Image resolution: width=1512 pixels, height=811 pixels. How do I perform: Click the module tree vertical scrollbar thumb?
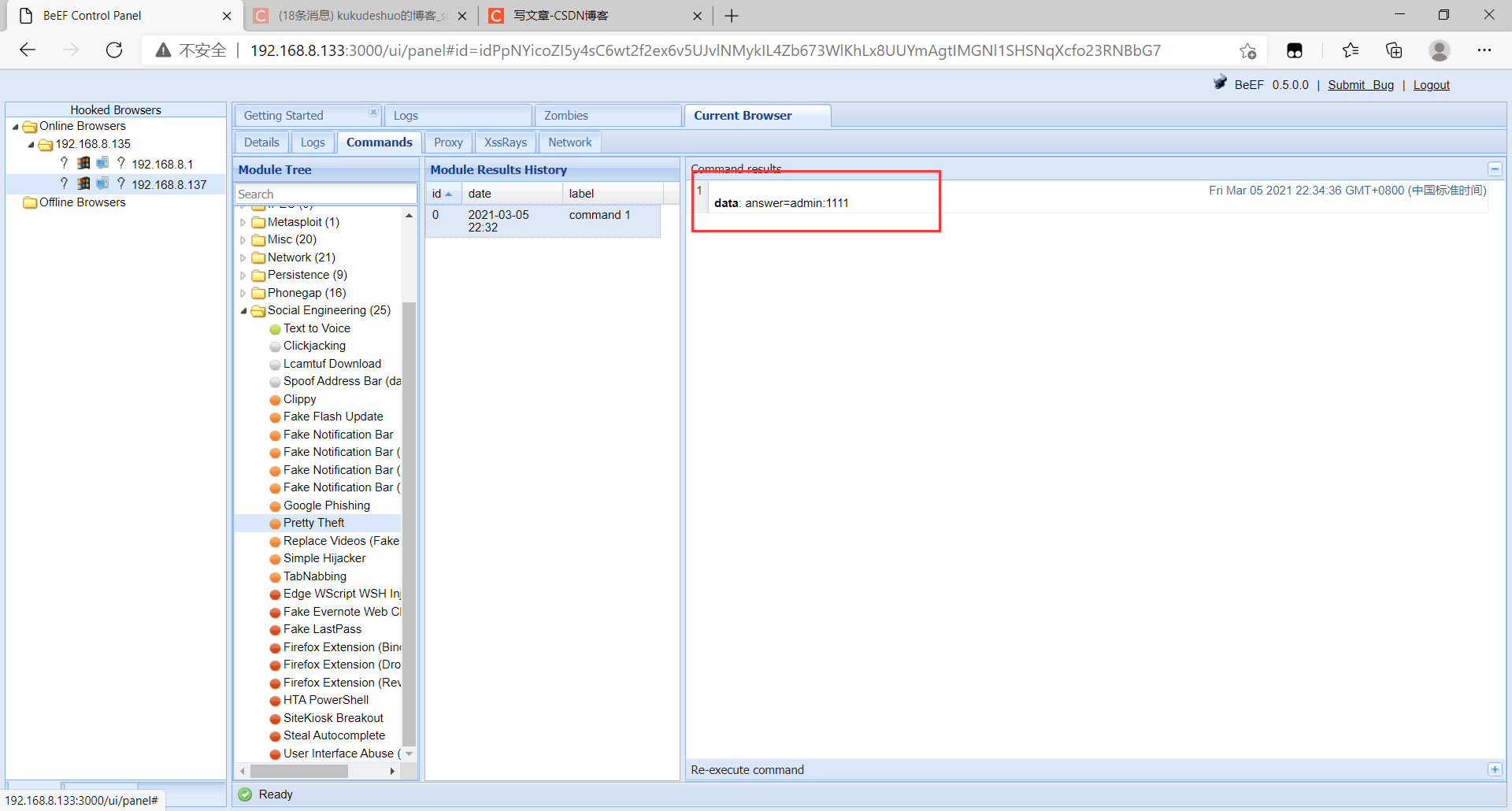pyautogui.click(x=409, y=524)
